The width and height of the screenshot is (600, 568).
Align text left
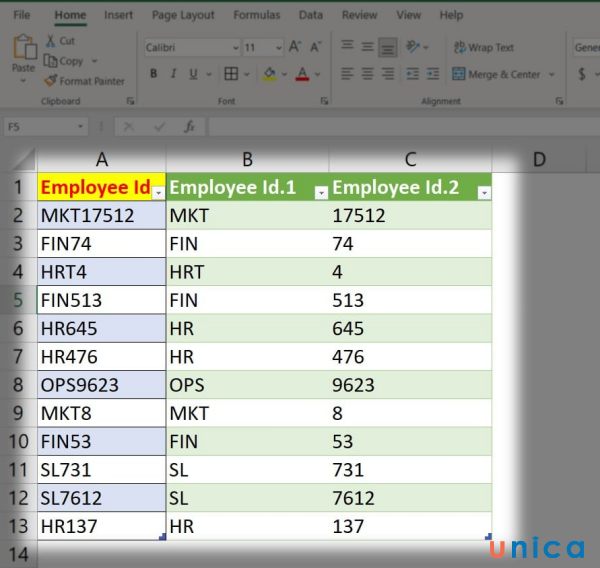(347, 73)
